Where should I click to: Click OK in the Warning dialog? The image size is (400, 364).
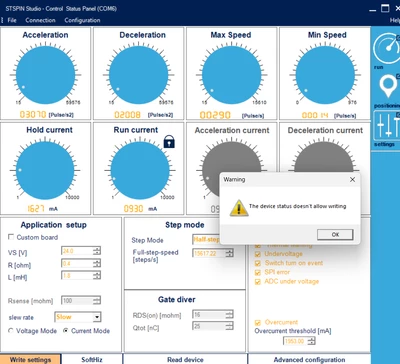click(x=335, y=234)
